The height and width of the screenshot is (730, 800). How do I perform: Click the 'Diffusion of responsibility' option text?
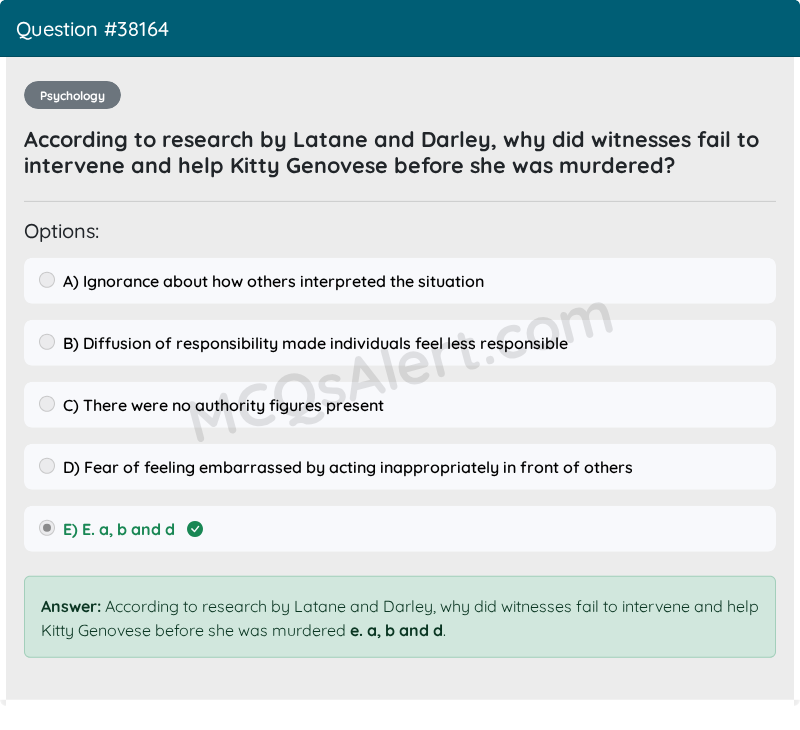315,344
